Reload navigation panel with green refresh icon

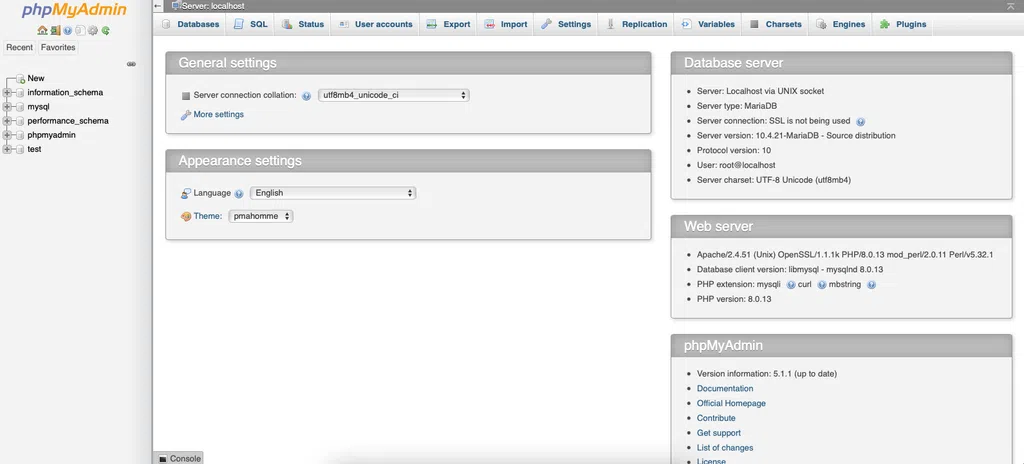point(105,30)
